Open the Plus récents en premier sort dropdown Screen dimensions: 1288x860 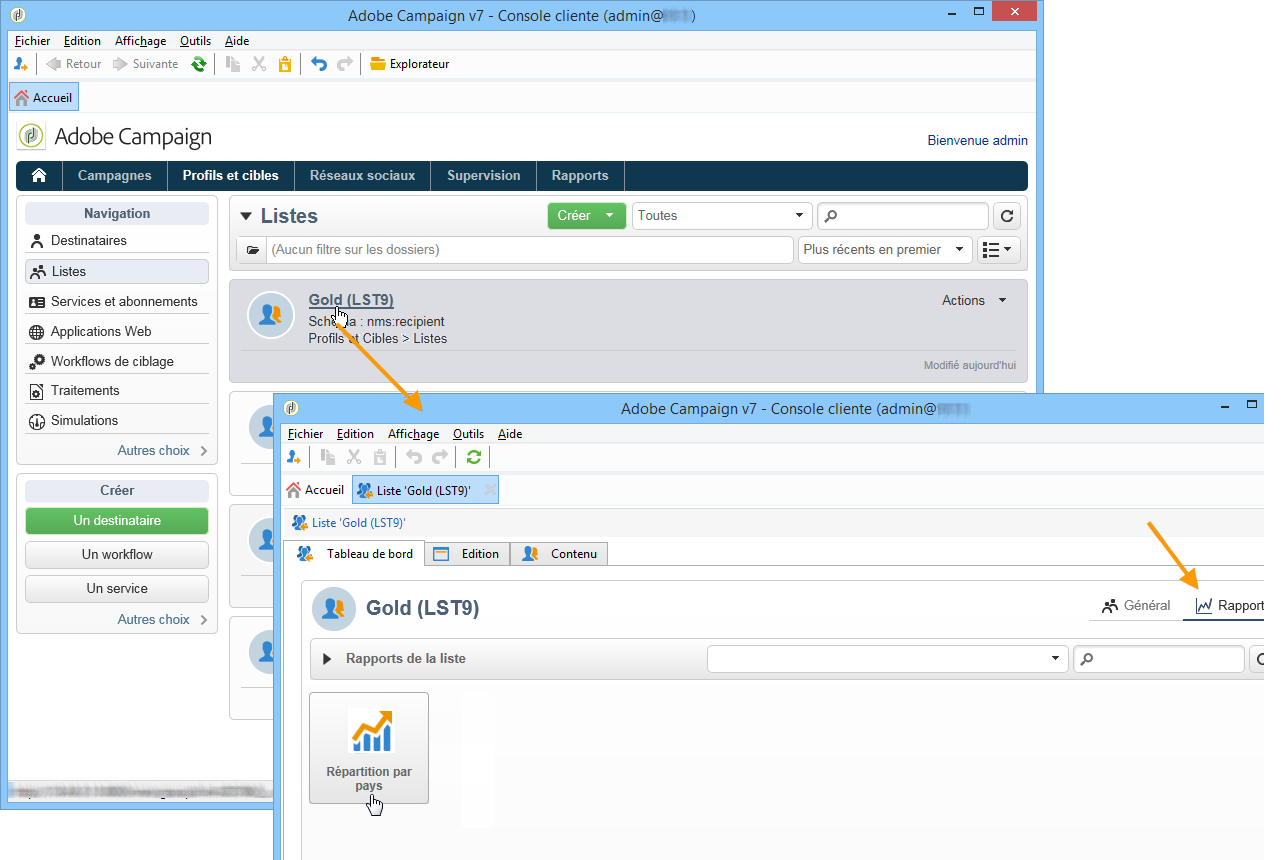tap(885, 250)
